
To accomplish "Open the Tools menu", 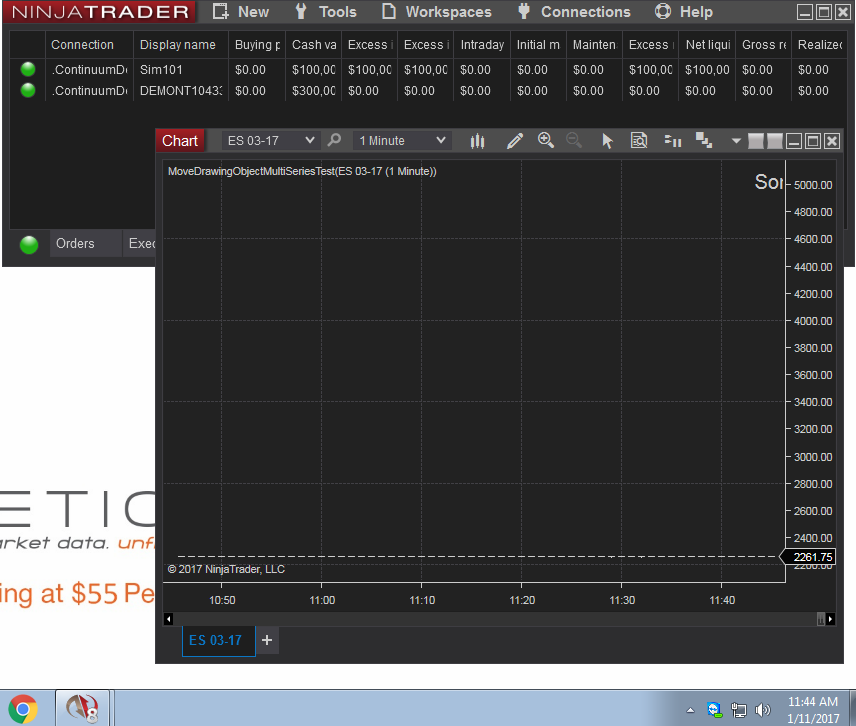I will [325, 11].
